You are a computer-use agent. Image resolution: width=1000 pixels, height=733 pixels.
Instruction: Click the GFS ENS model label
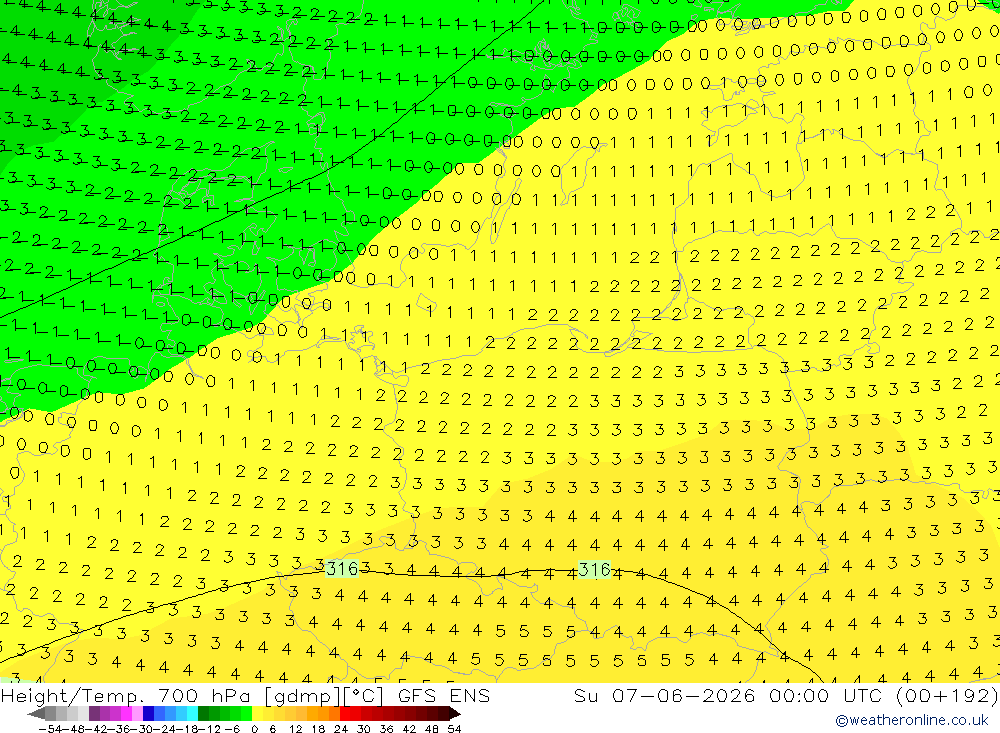tap(444, 695)
